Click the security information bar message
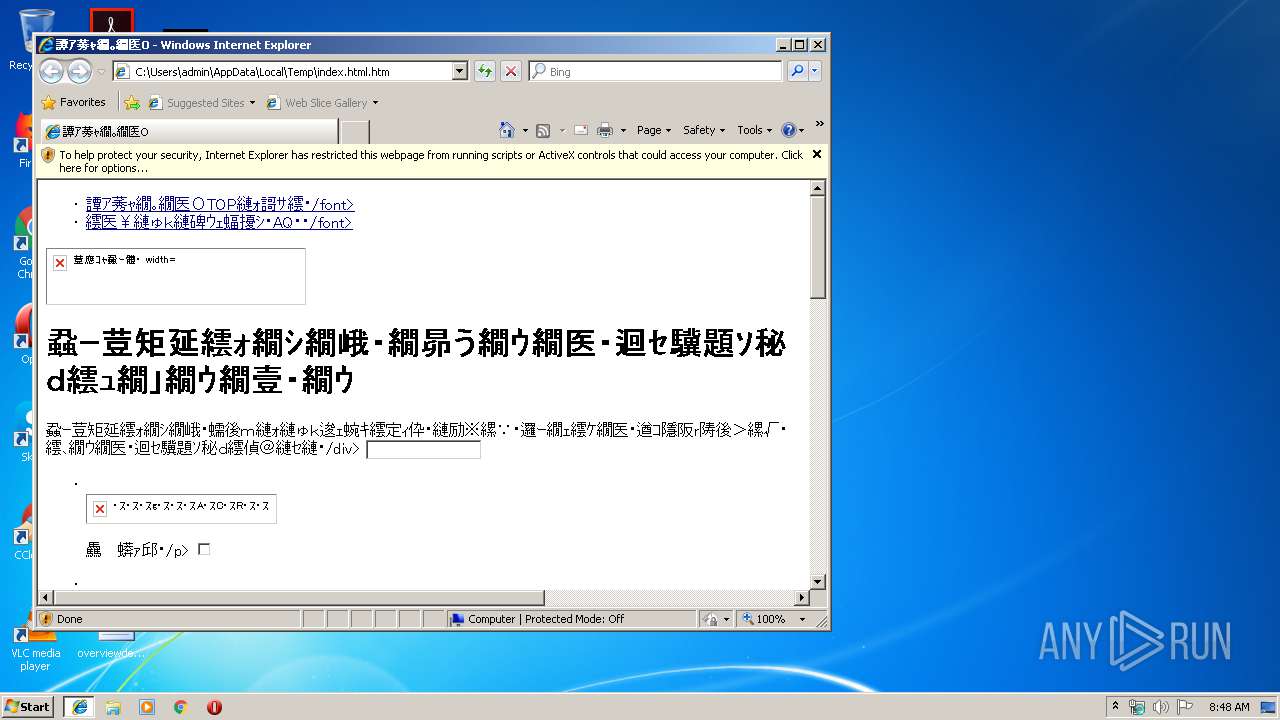 coord(430,161)
